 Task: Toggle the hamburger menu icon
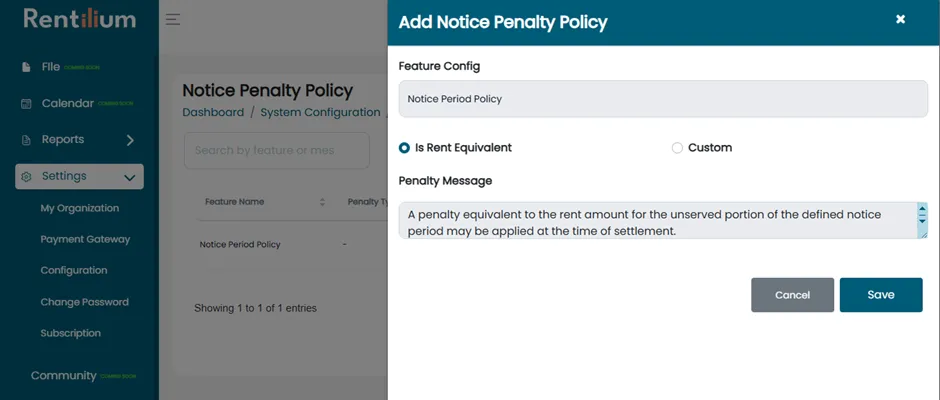(x=173, y=19)
